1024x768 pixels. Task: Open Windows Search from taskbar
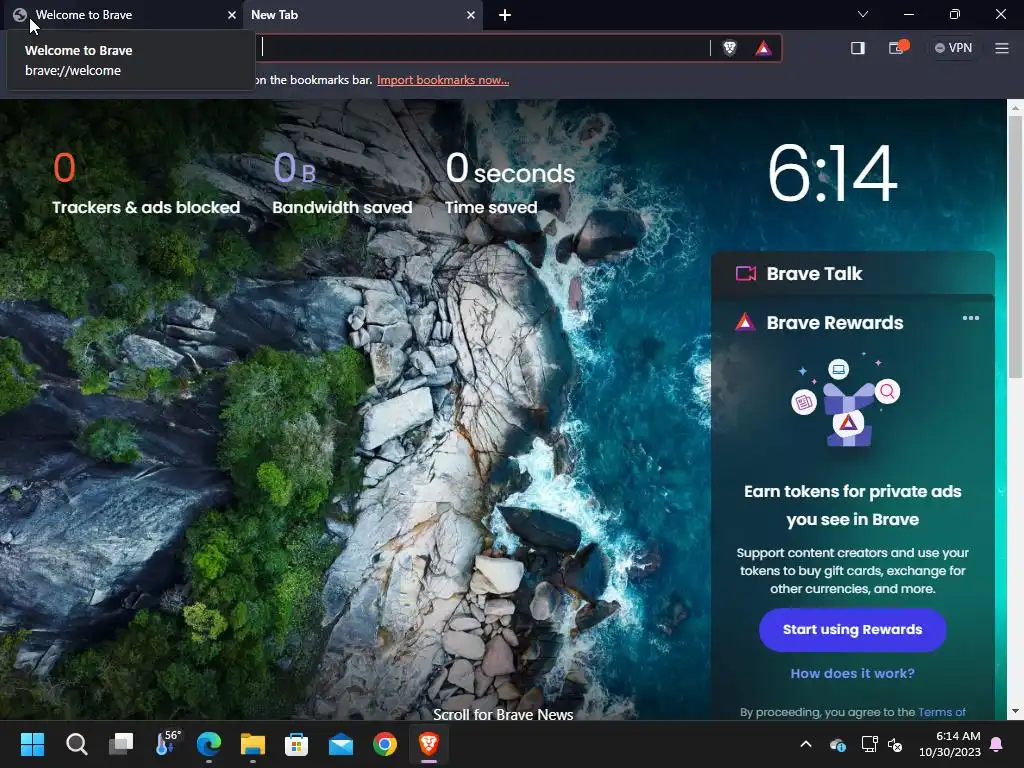click(x=76, y=744)
